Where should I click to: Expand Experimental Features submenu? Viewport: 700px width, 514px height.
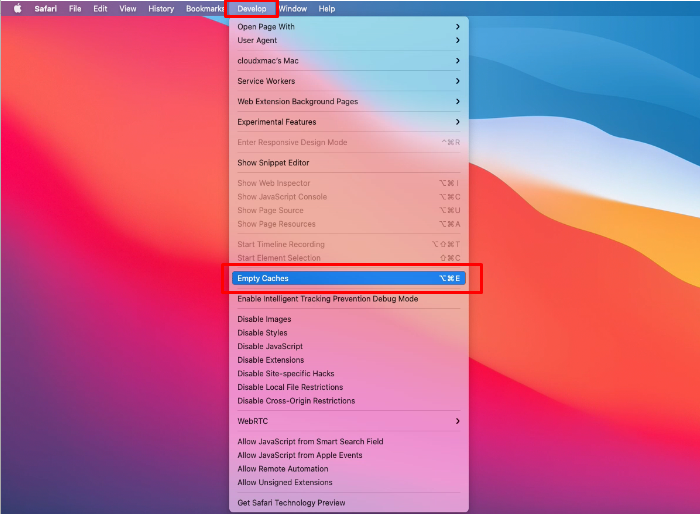(x=349, y=122)
